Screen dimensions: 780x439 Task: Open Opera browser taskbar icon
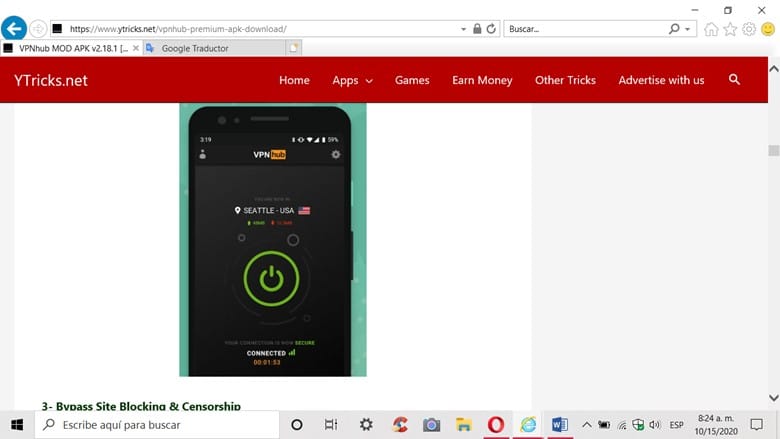pos(496,425)
